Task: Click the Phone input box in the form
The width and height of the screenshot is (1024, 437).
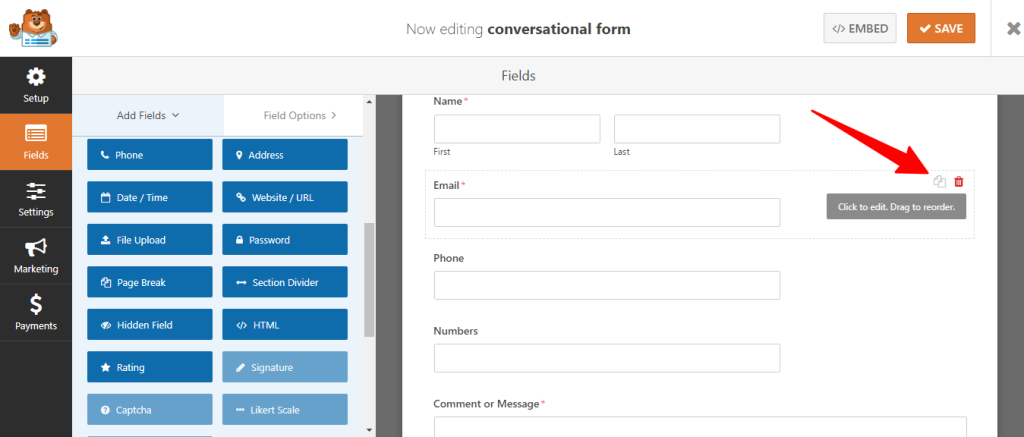Action: [x=607, y=285]
